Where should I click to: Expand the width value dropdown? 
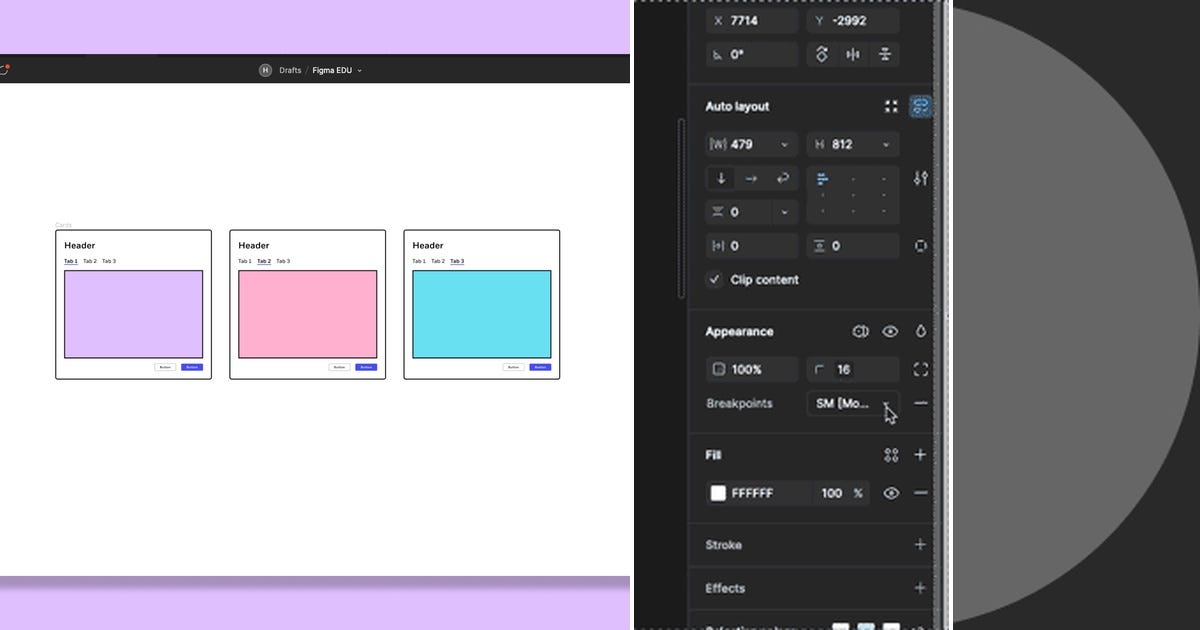pos(783,144)
